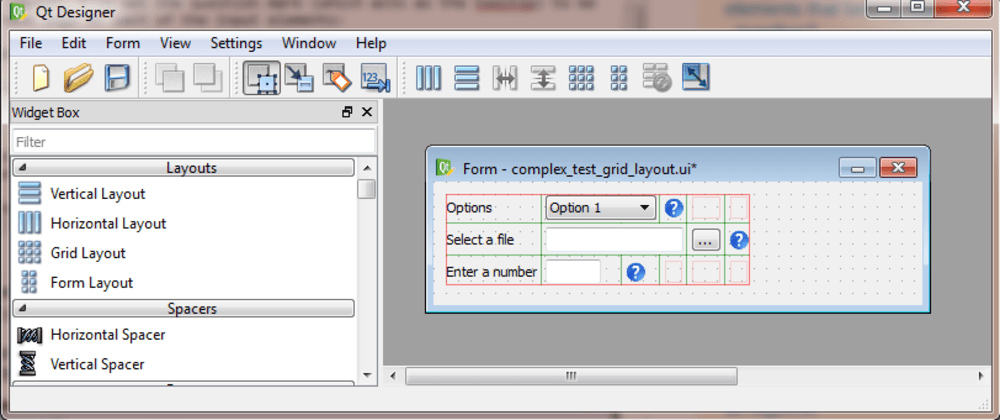Open the Help menu
This screenshot has width=1000, height=420.
click(371, 43)
